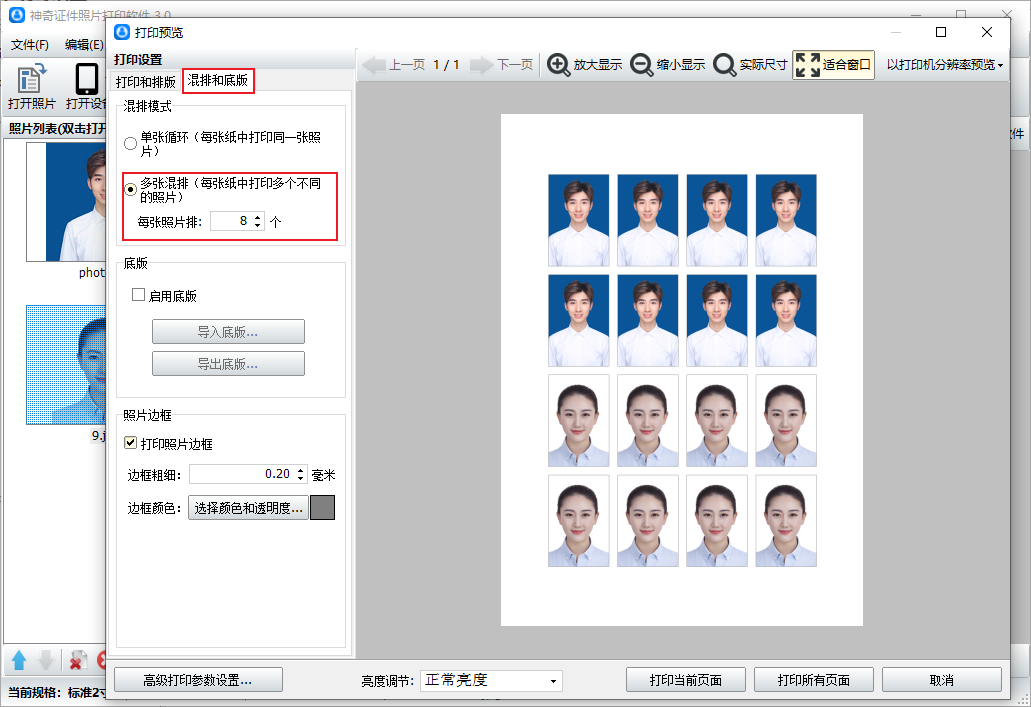This screenshot has width=1031, height=707.
Task: Select single photo loop (单张循环) radio option
Action: coord(130,143)
